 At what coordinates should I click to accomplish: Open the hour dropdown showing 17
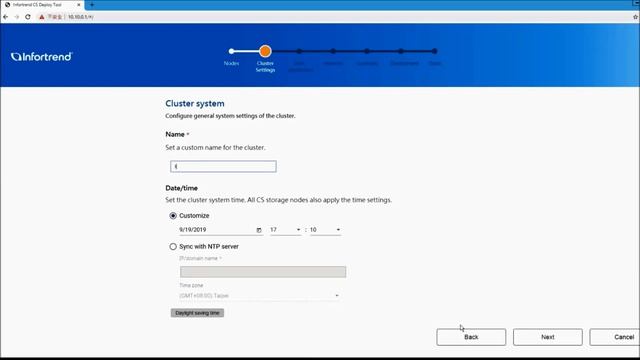[x=285, y=230]
